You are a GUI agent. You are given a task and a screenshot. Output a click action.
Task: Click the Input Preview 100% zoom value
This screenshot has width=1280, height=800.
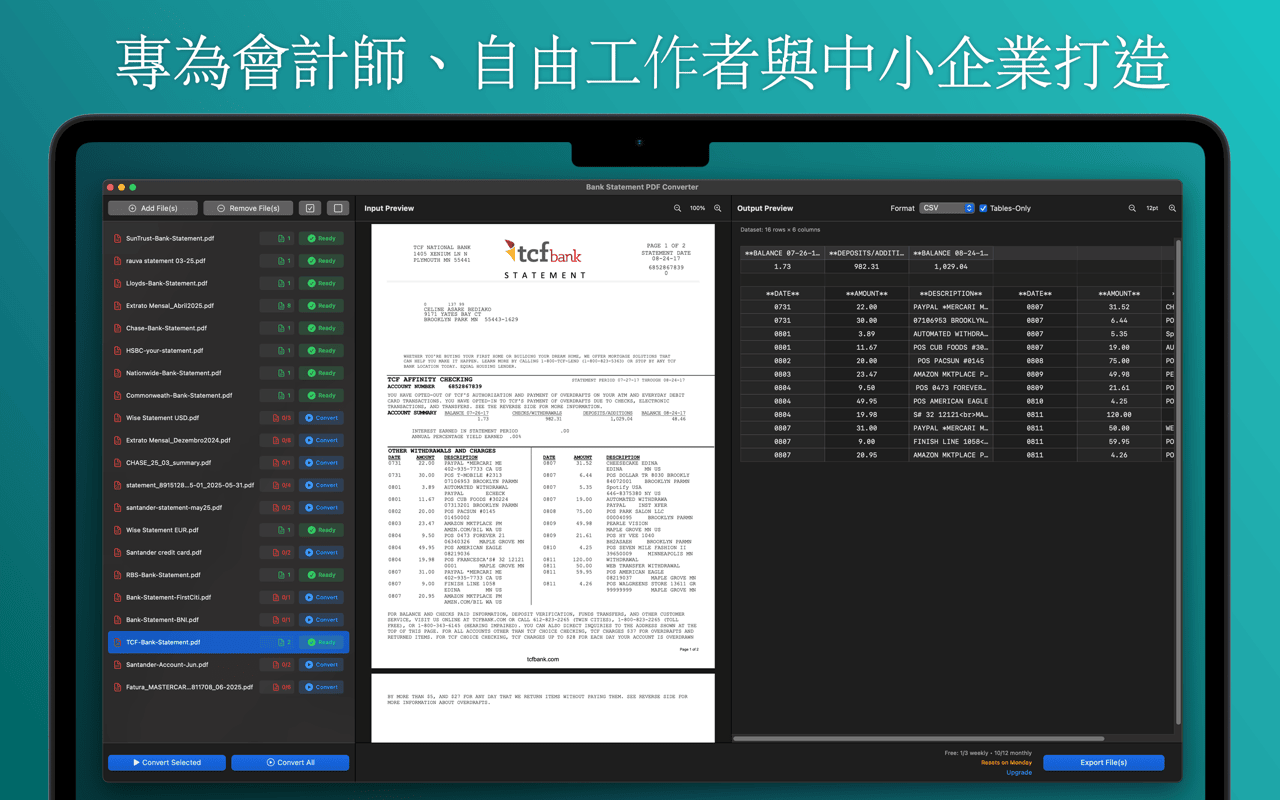[697, 208]
